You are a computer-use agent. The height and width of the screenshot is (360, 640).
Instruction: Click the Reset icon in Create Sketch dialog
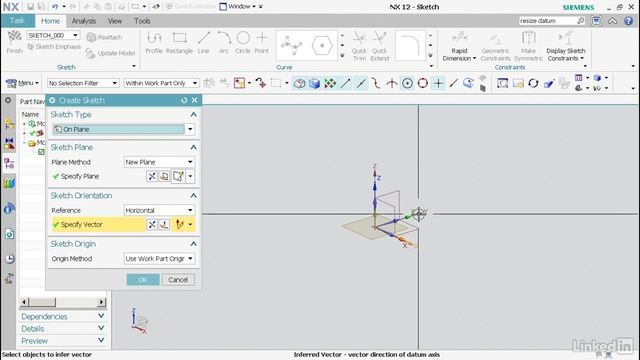184,100
